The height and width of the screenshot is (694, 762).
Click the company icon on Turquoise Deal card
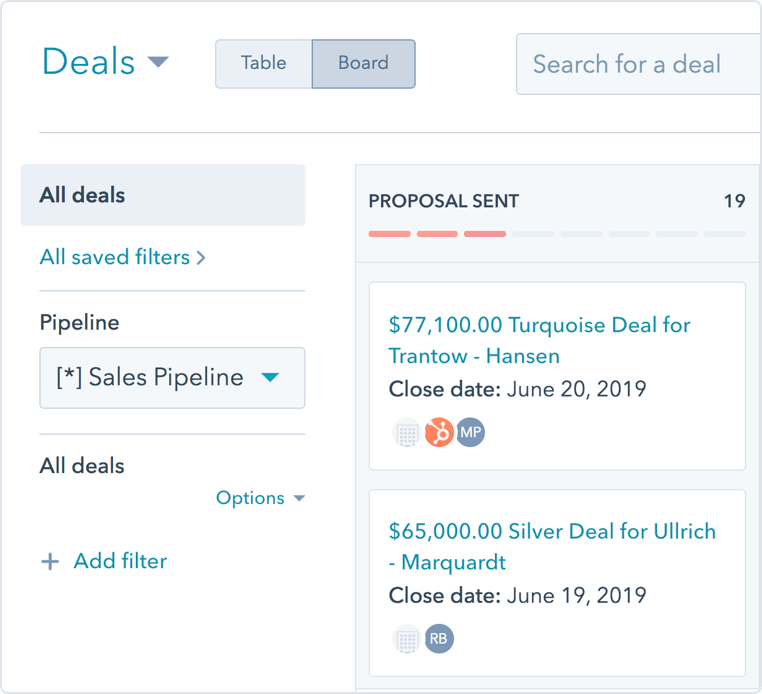[407, 433]
